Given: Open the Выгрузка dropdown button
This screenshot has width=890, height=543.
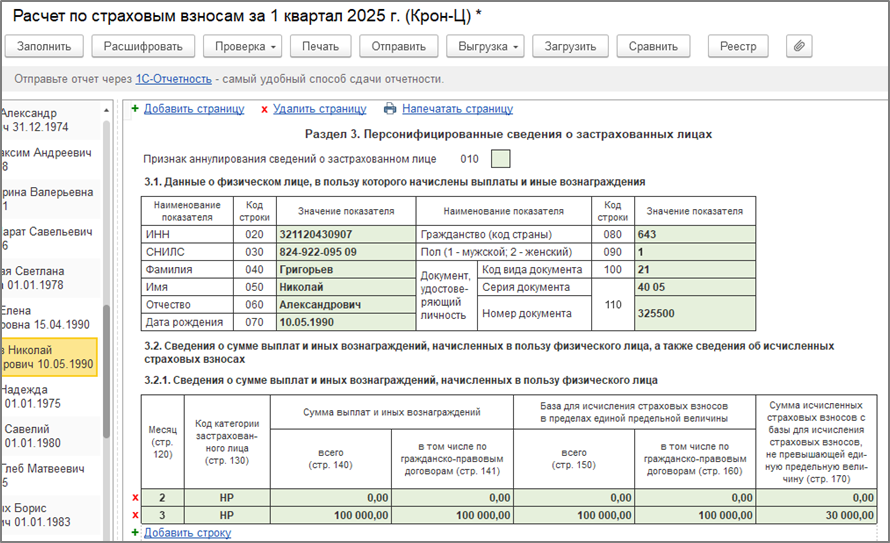Looking at the screenshot, I should click(x=485, y=46).
